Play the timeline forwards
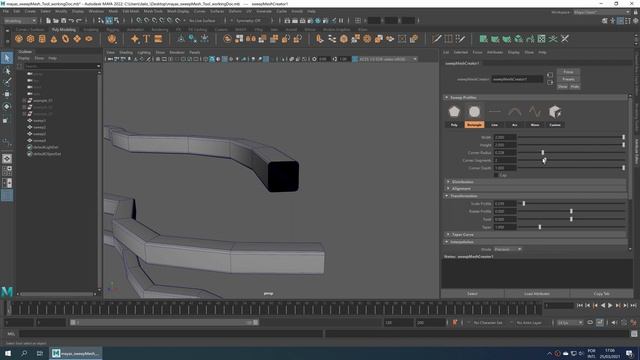Viewport: 640px width, 360px height. point(610,306)
